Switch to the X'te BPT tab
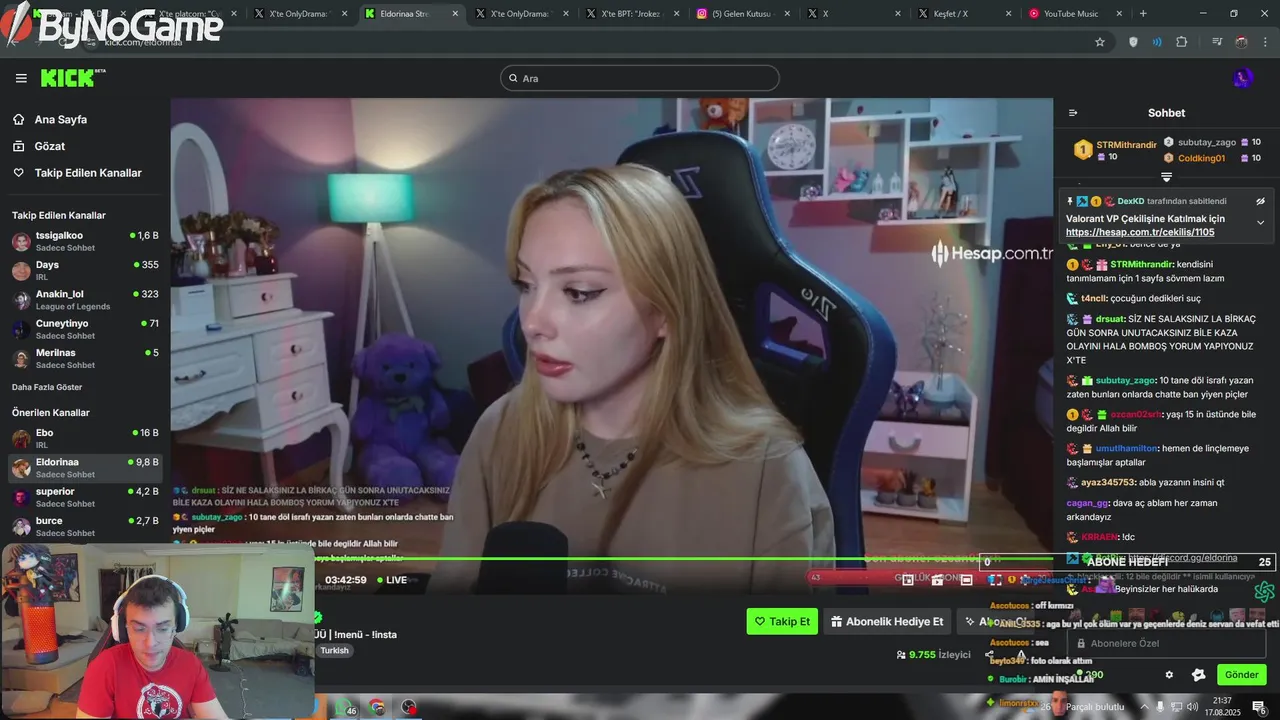This screenshot has height=720, width=1280. click(632, 14)
